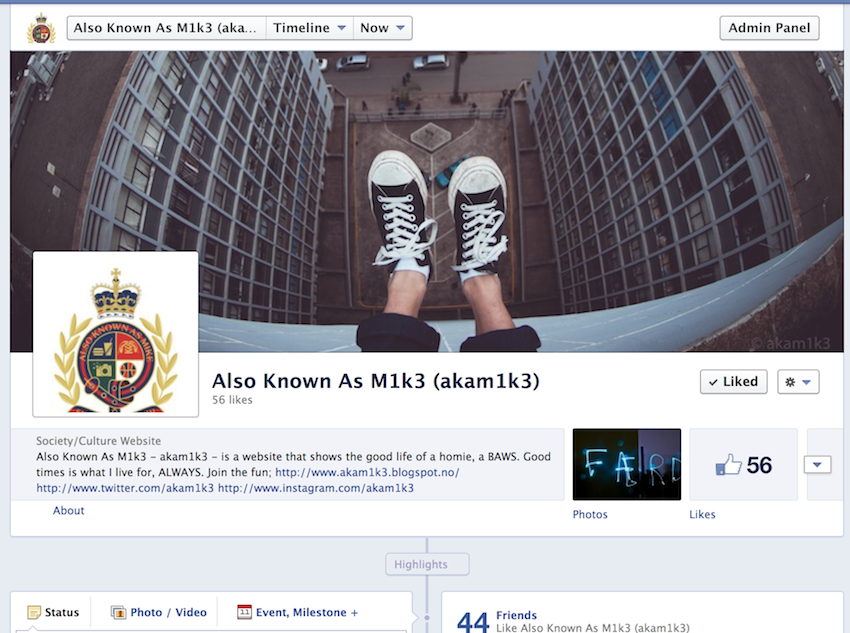Open the 44 Friends link
Image resolution: width=850 pixels, height=633 pixels.
(516, 616)
